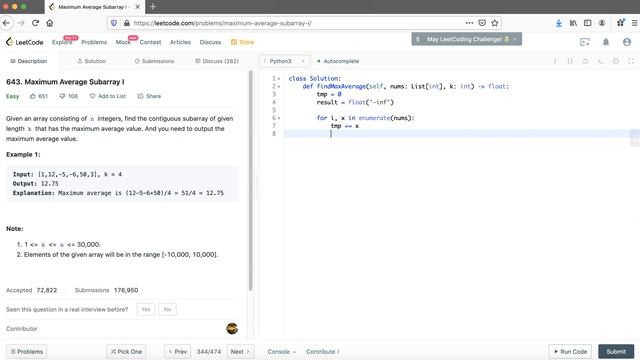
Task: Answer No to seen in interview
Action: [167, 309]
